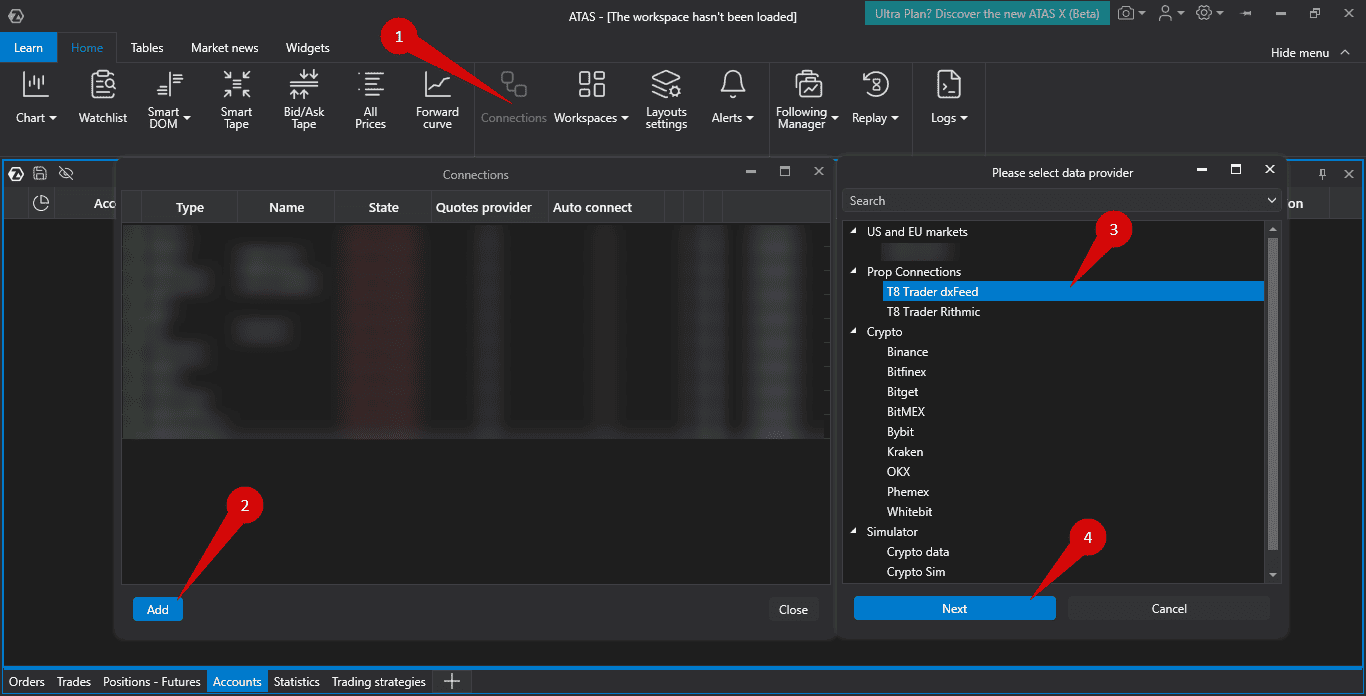
Task: Open the Bid/Ask Tape window
Action: tap(304, 98)
